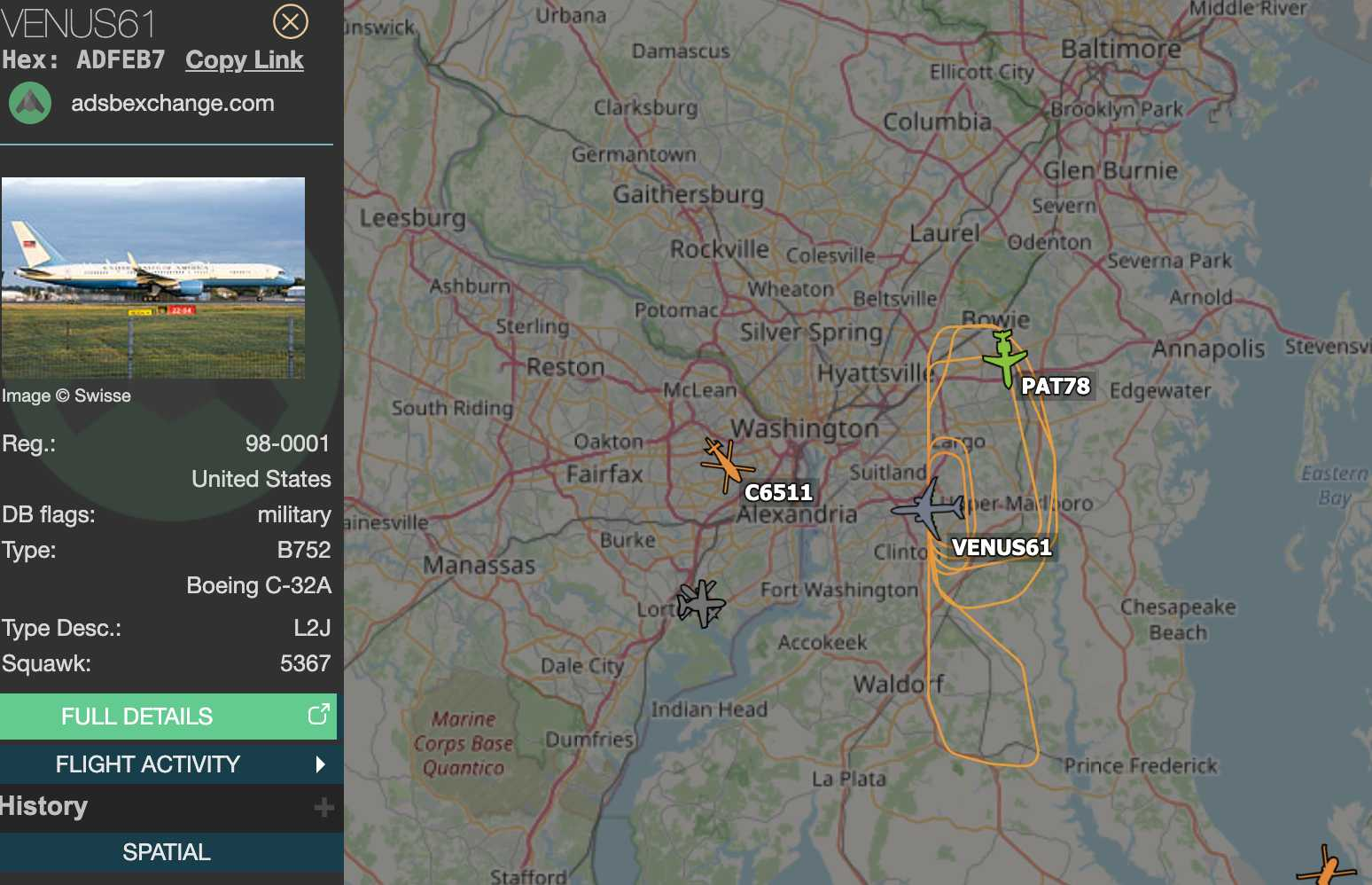Expand History with the plus icon
1372x885 pixels.
324,807
